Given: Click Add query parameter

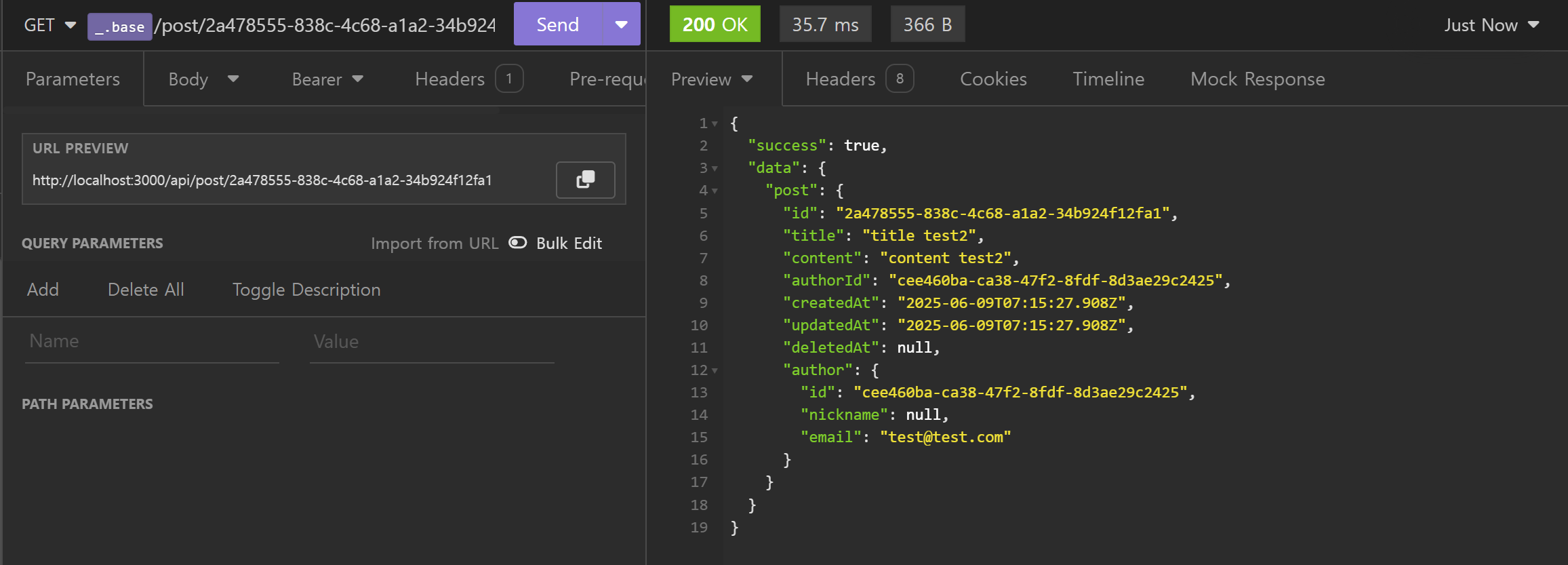Looking at the screenshot, I should (43, 290).
